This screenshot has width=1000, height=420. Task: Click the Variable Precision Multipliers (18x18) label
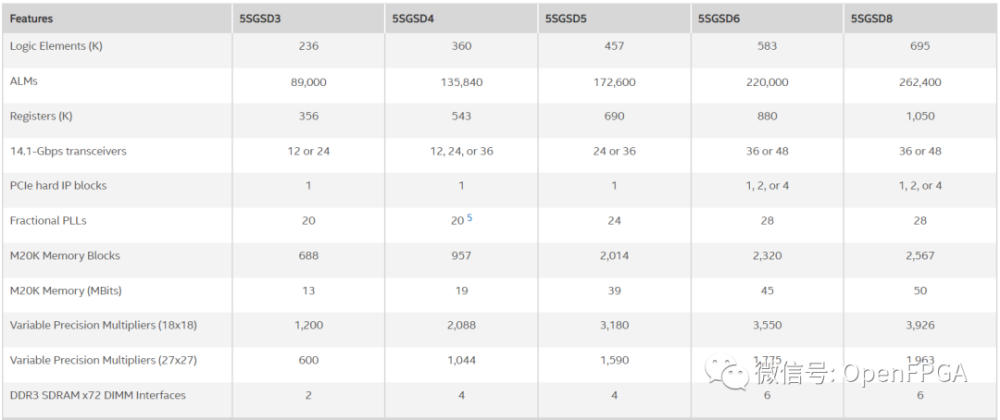click(x=103, y=325)
